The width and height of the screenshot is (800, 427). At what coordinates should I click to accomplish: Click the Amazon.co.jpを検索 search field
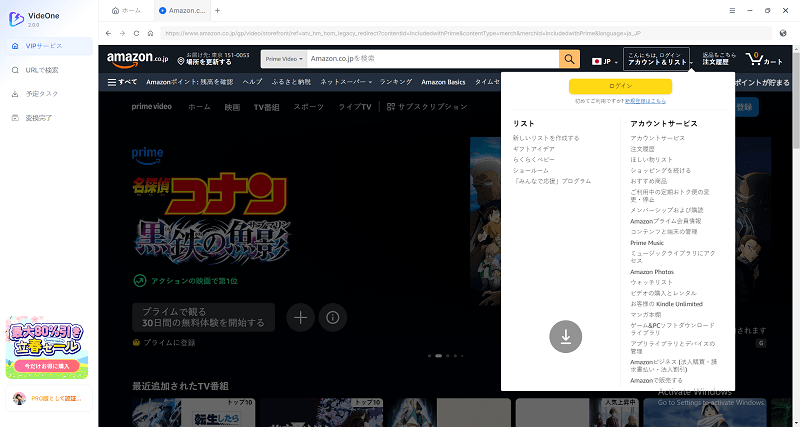433,59
